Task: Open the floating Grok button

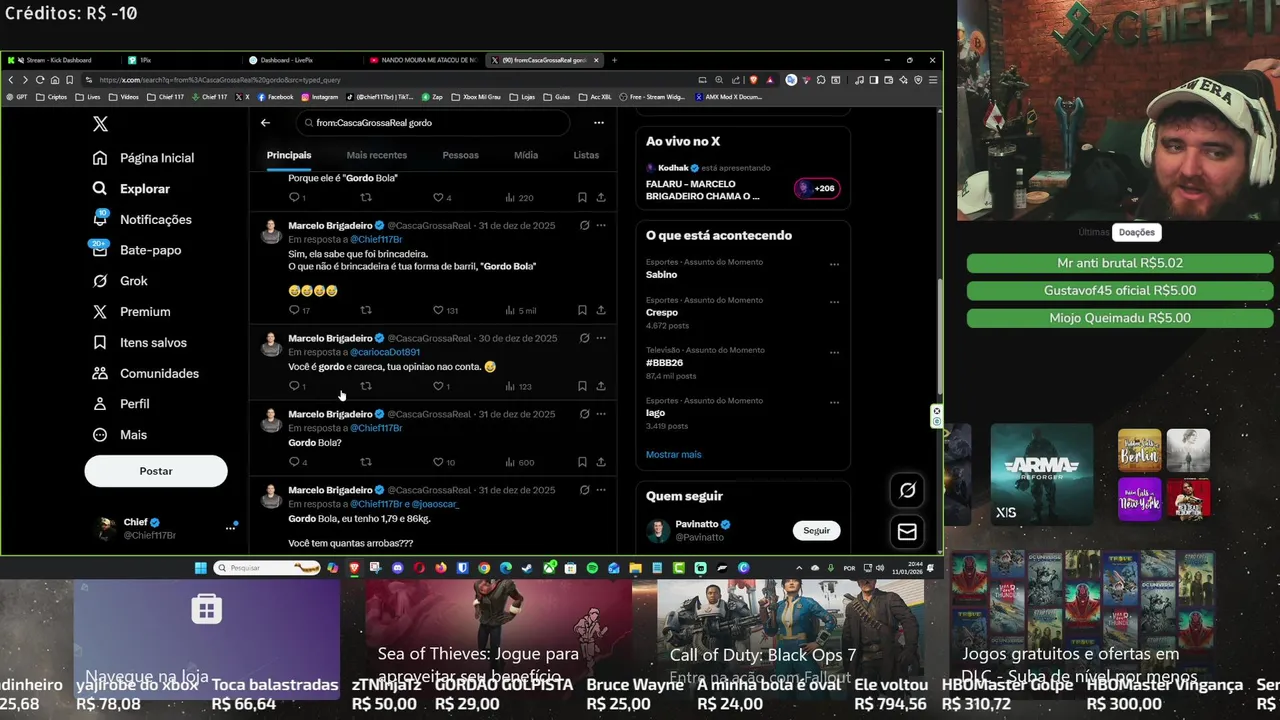Action: pos(907,490)
